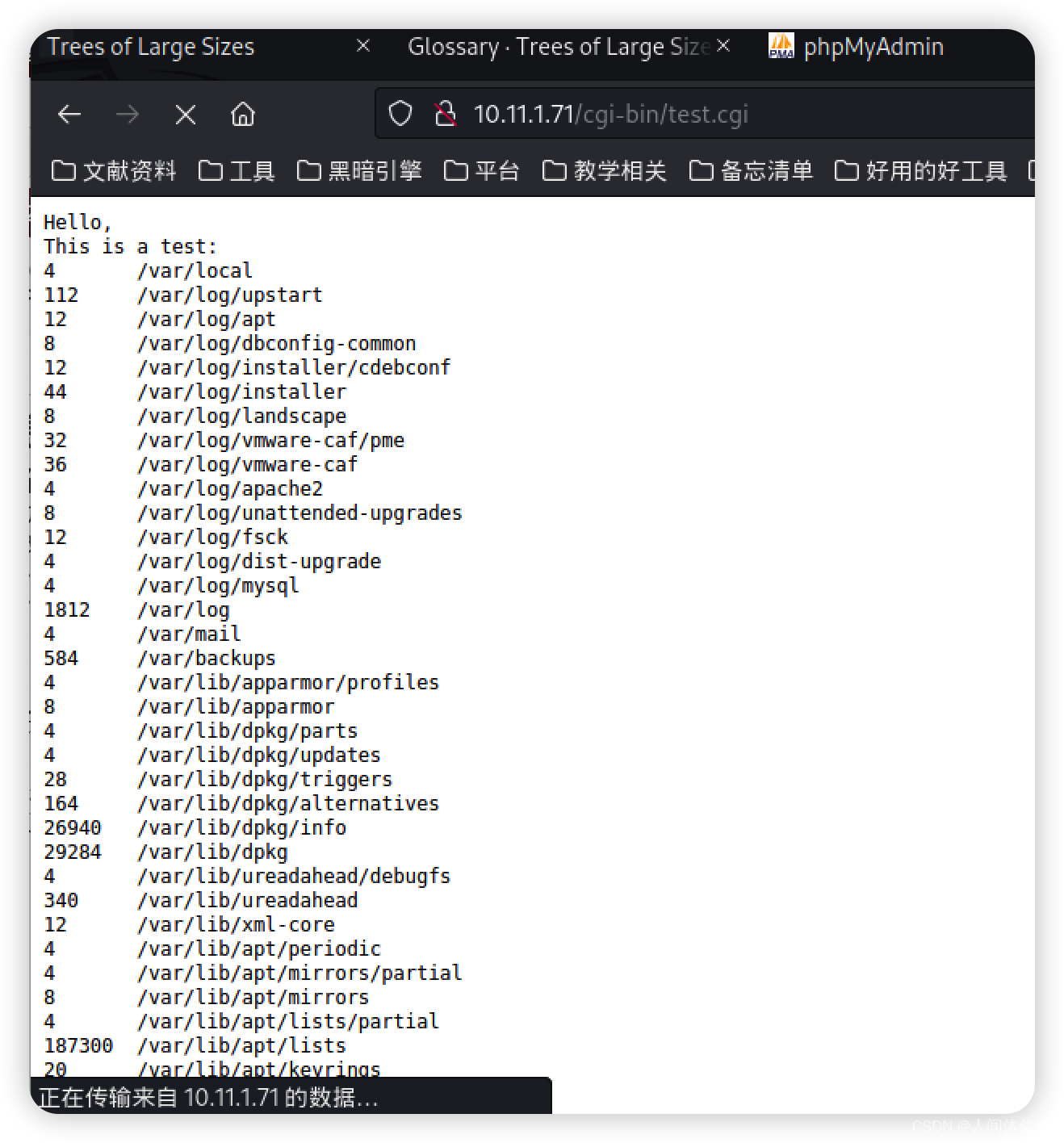Open the 教学相关 bookmarks folder

click(605, 171)
